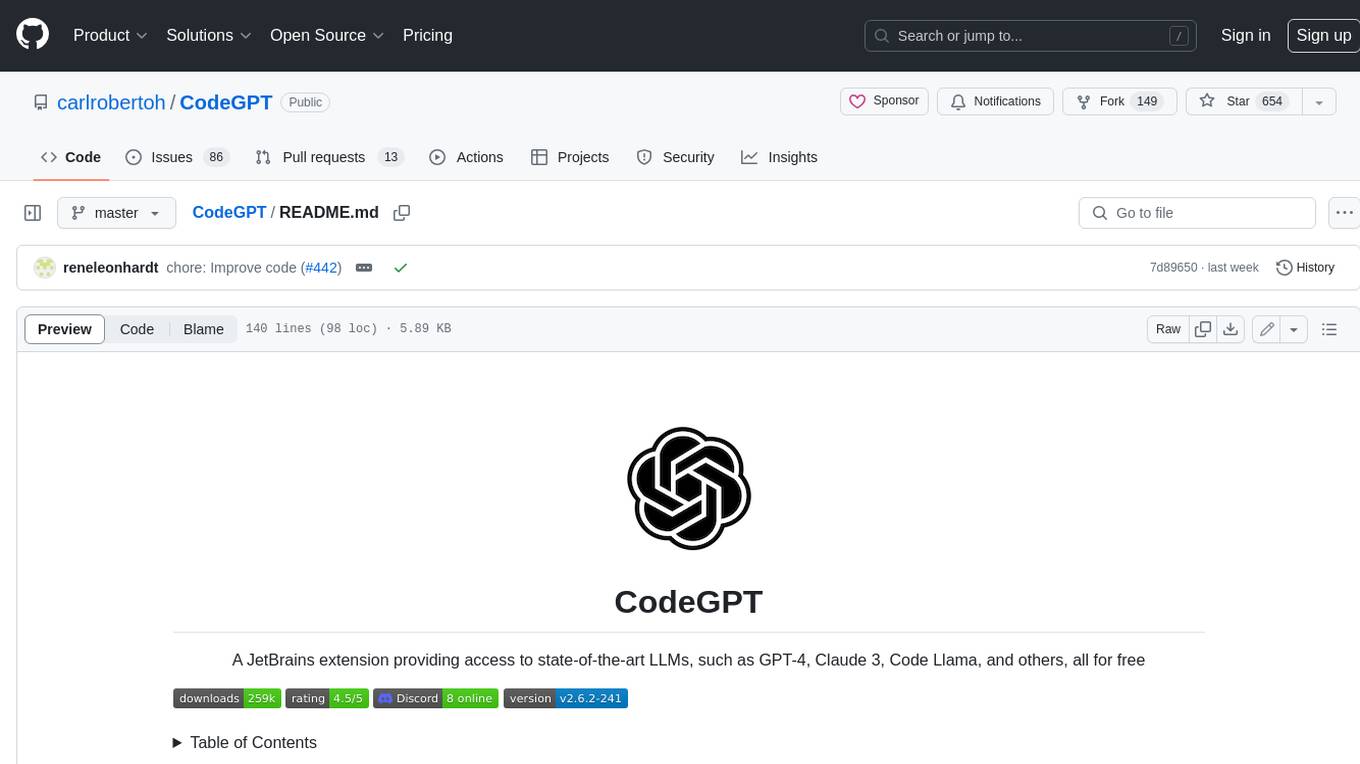
Task: Edit this file with pencil icon
Action: pos(1267,329)
